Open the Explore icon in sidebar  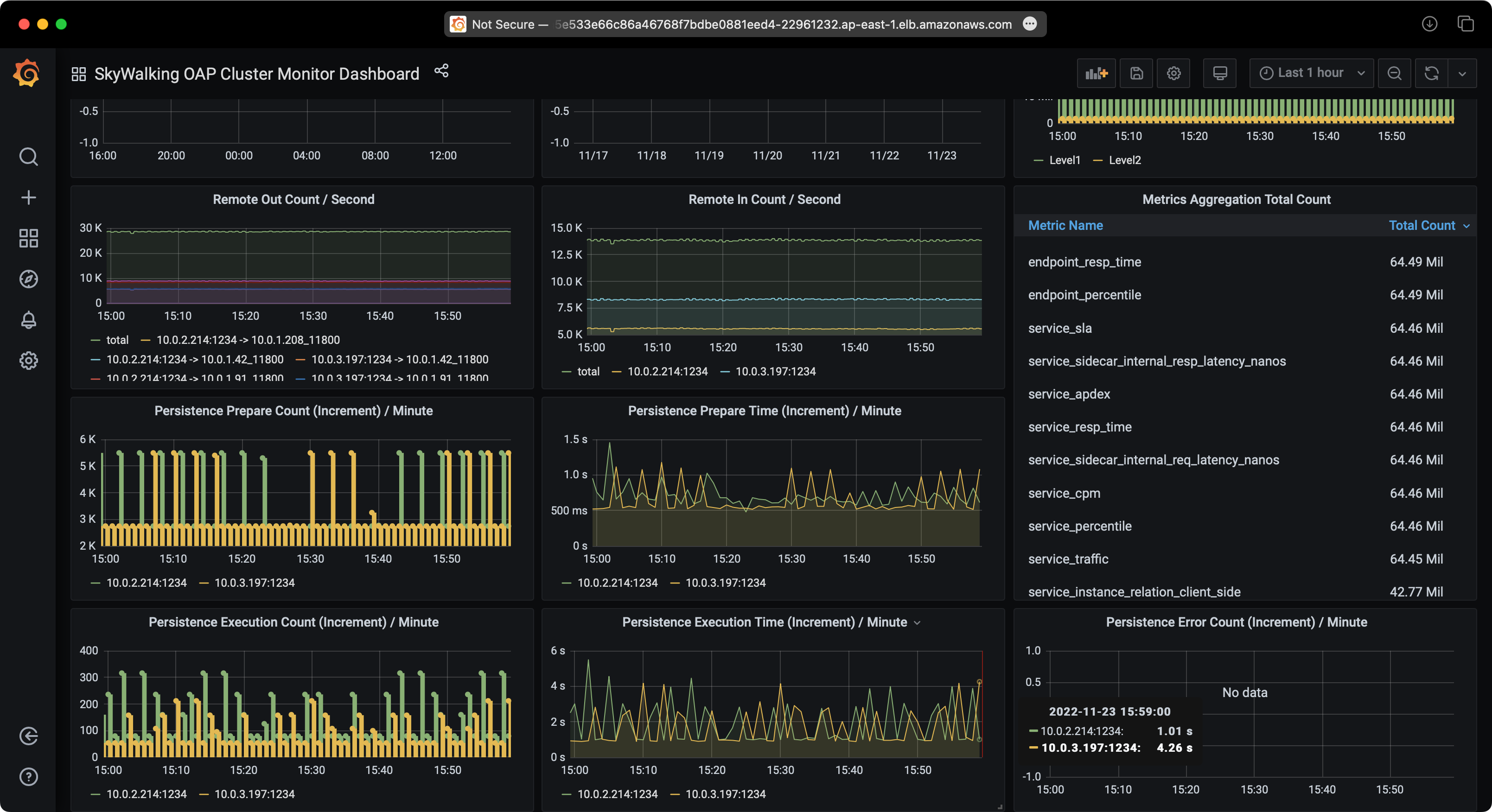pyautogui.click(x=27, y=278)
